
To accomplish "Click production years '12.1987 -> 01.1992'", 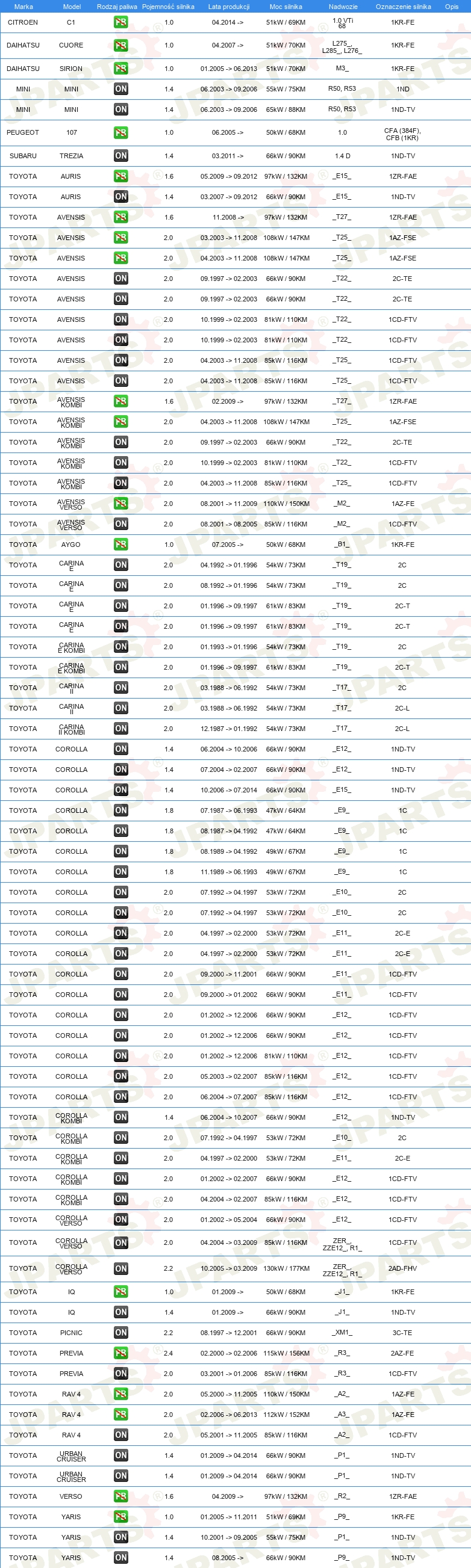I will coord(228,729).
